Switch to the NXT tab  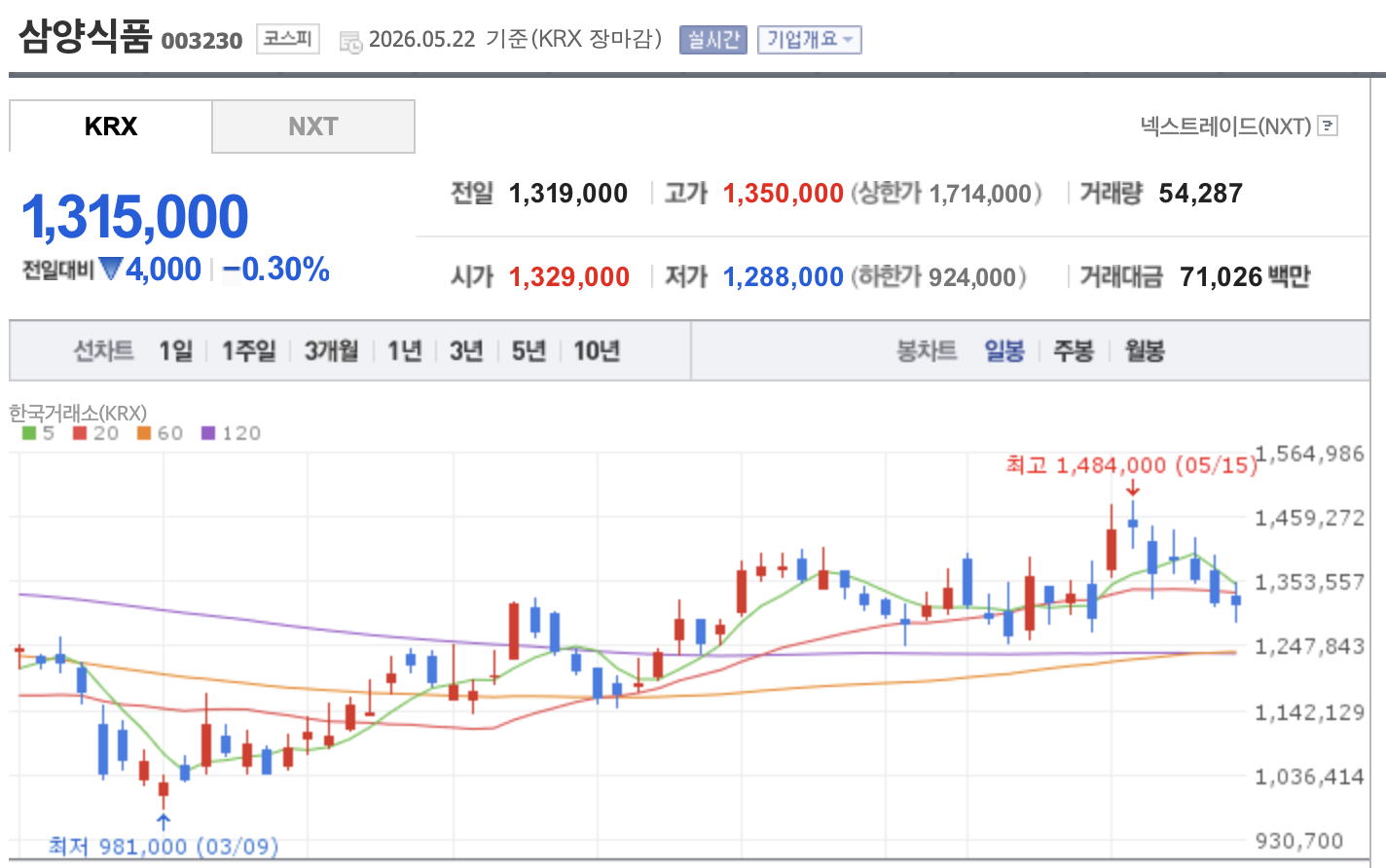coord(313,127)
